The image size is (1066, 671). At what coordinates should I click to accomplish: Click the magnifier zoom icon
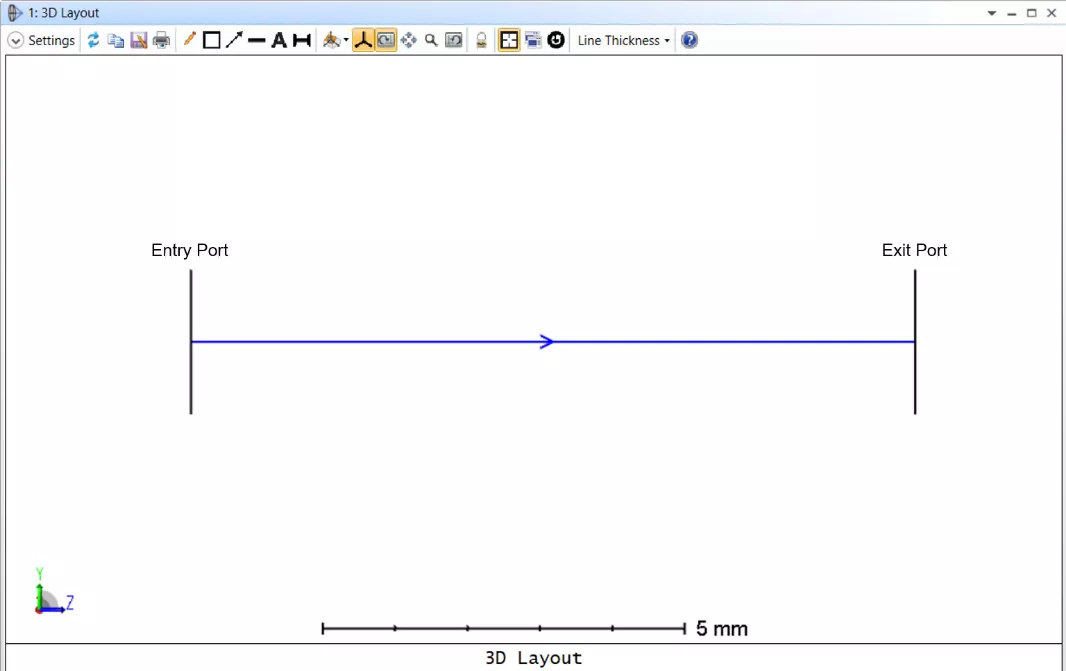point(431,40)
